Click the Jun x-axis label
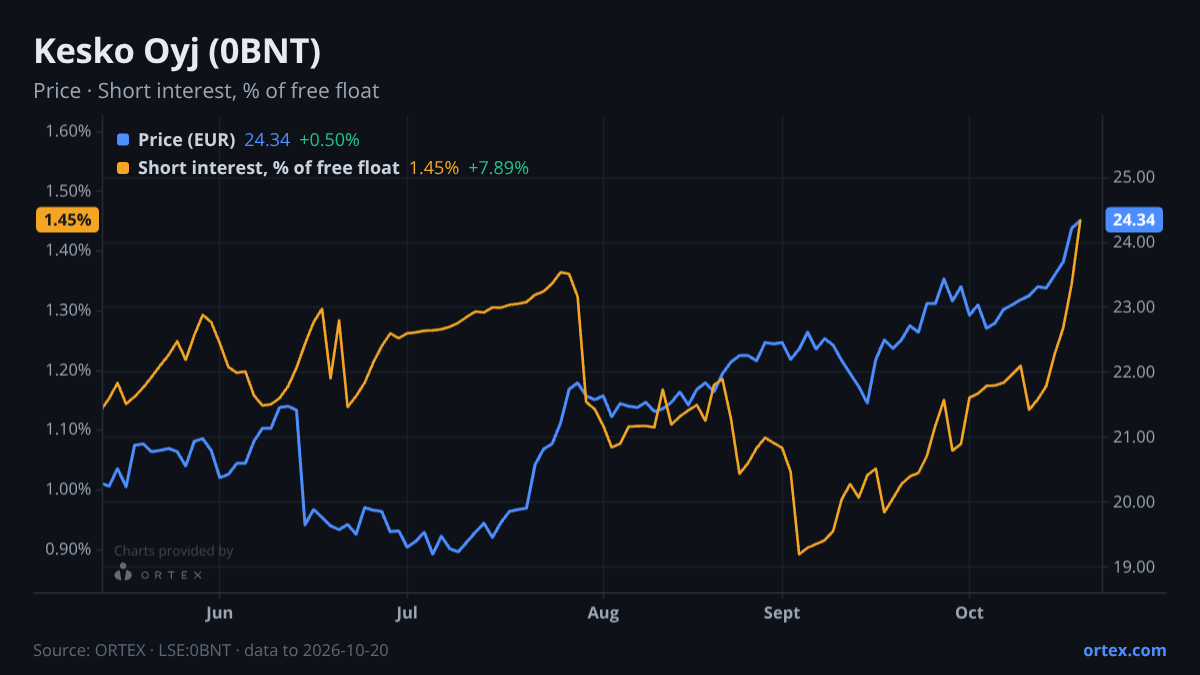Image resolution: width=1200 pixels, height=675 pixels. click(x=219, y=612)
